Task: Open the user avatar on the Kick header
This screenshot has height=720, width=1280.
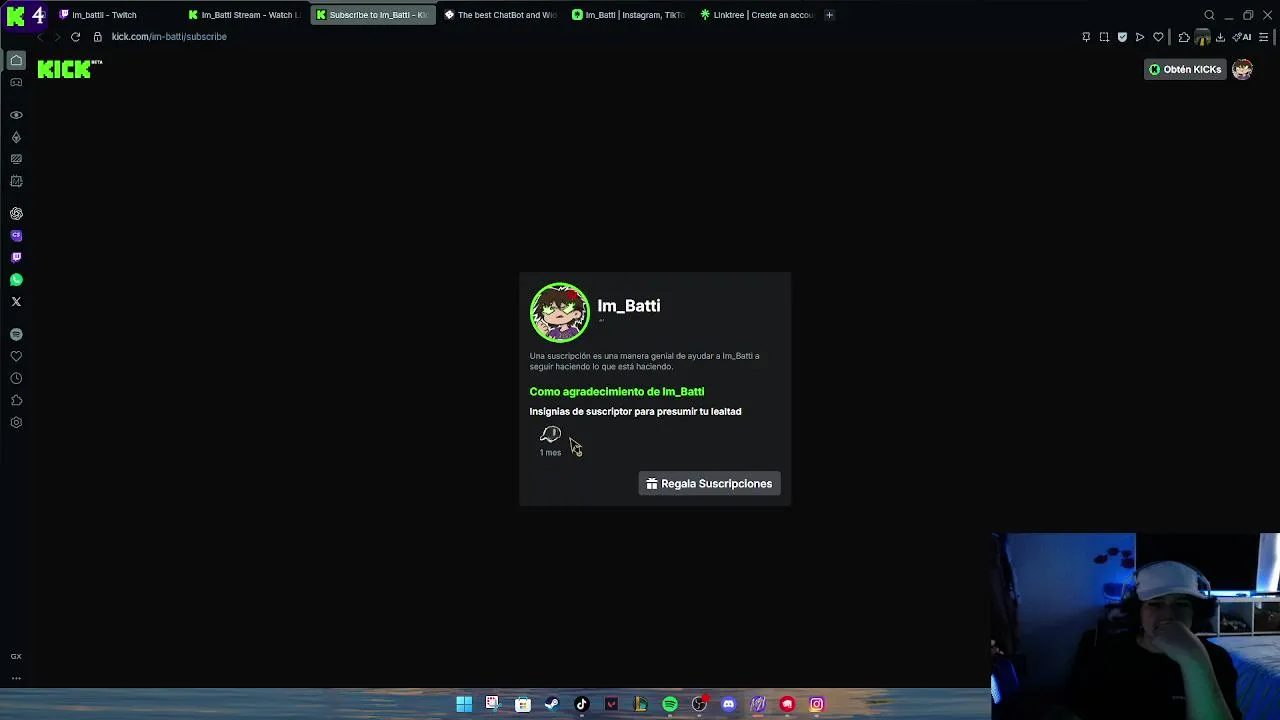Action: point(1242,69)
